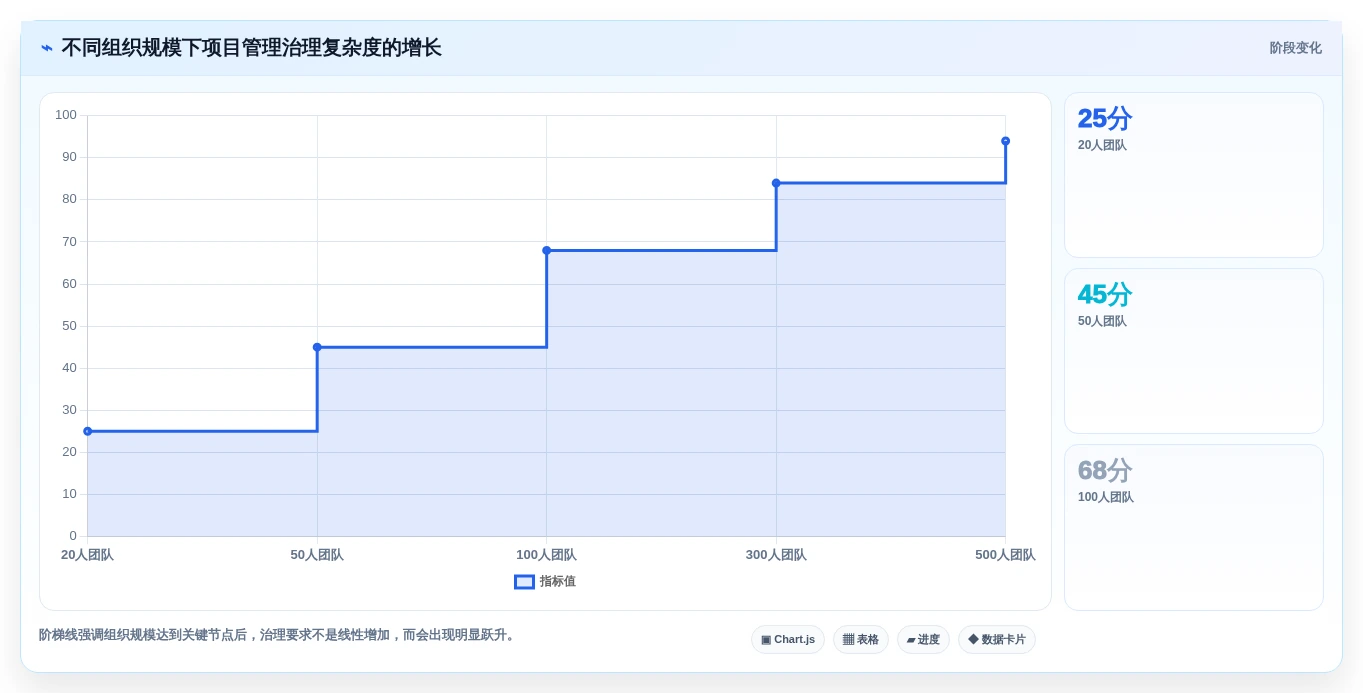This screenshot has width=1363, height=693.
Task: Open the 25分 data card
Action: [x=1194, y=175]
